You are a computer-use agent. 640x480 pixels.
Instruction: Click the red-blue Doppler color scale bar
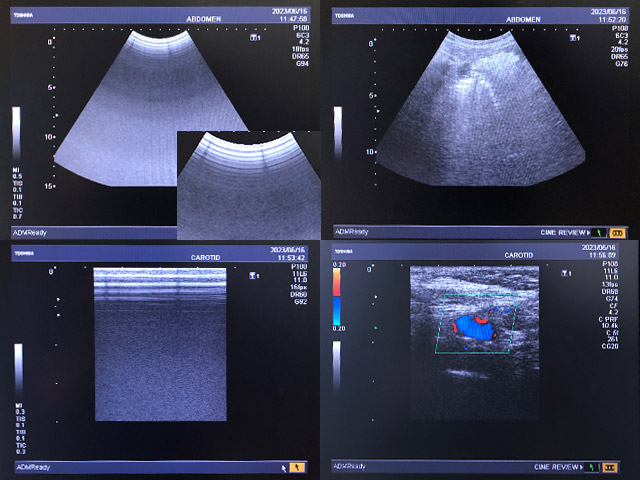coord(337,296)
